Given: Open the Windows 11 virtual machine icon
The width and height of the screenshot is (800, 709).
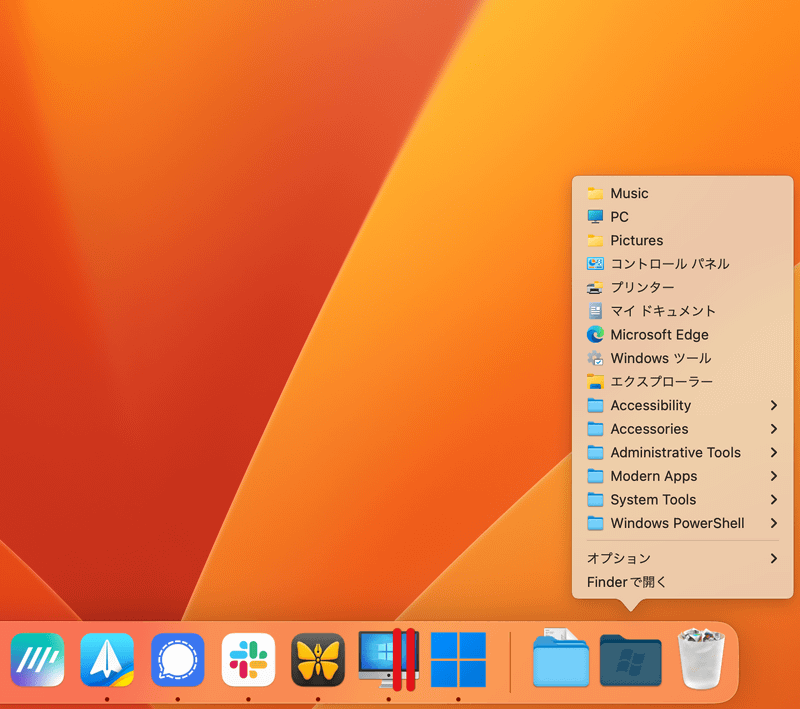Looking at the screenshot, I should tap(458, 660).
